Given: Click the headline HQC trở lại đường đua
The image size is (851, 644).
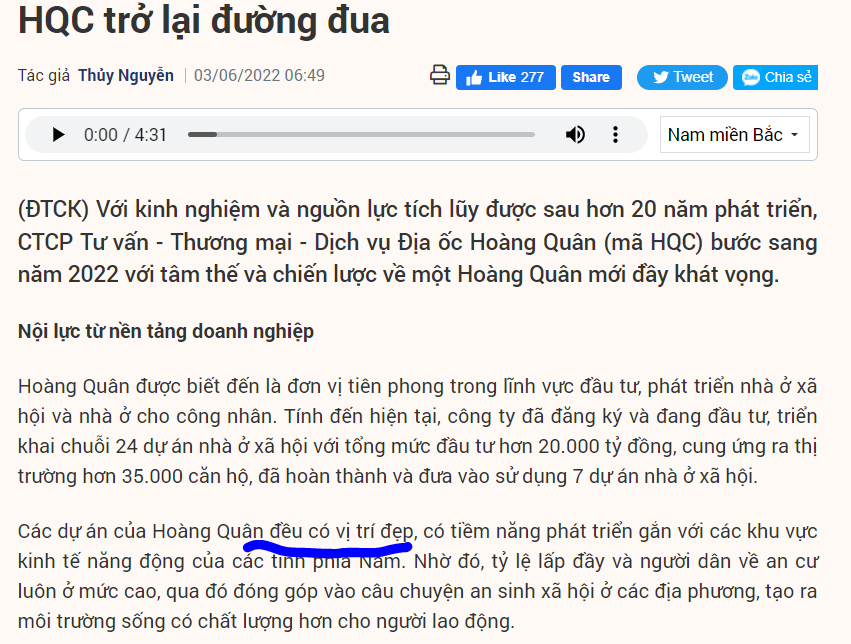Looking at the screenshot, I should tap(204, 21).
